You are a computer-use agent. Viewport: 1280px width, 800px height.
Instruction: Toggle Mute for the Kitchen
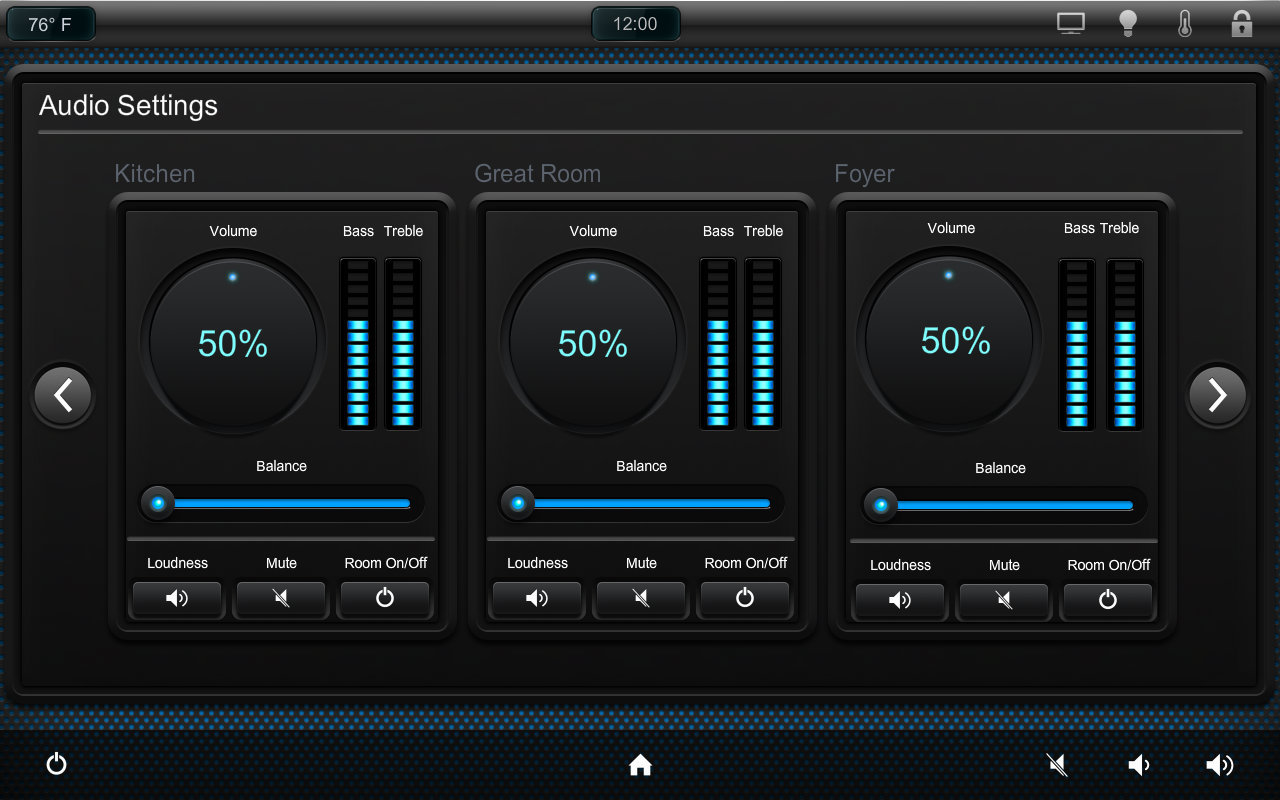[281, 599]
